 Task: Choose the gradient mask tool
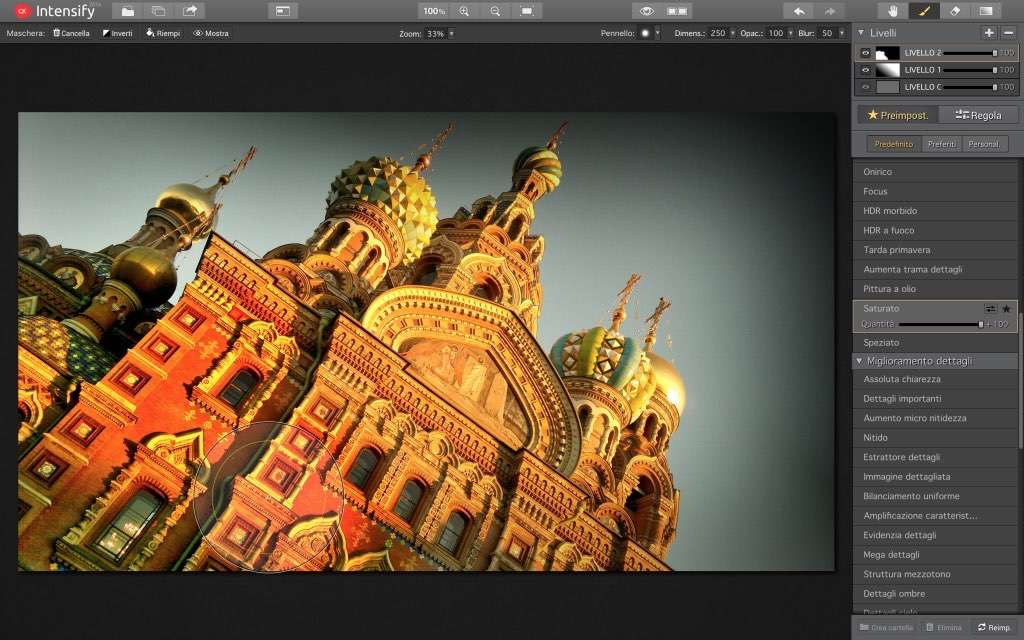coord(987,11)
